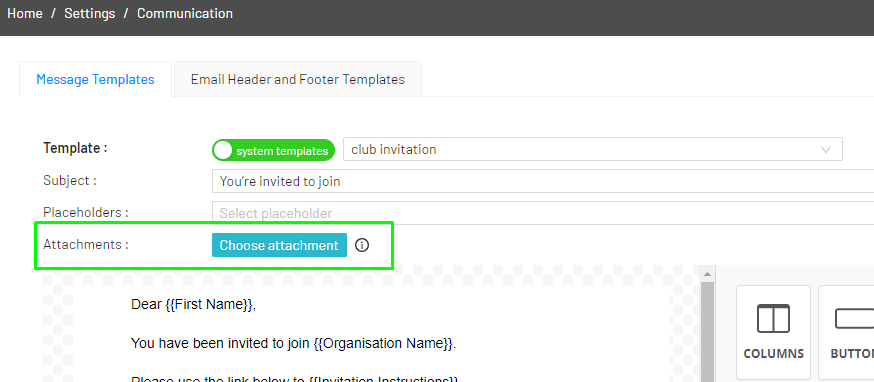Select the COLUMNS content block icon
This screenshot has width=874, height=382.
[773, 332]
